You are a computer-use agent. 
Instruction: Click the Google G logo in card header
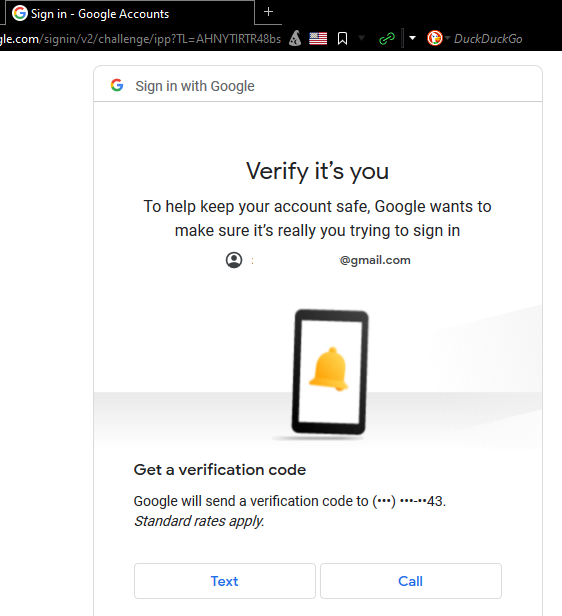pos(117,85)
